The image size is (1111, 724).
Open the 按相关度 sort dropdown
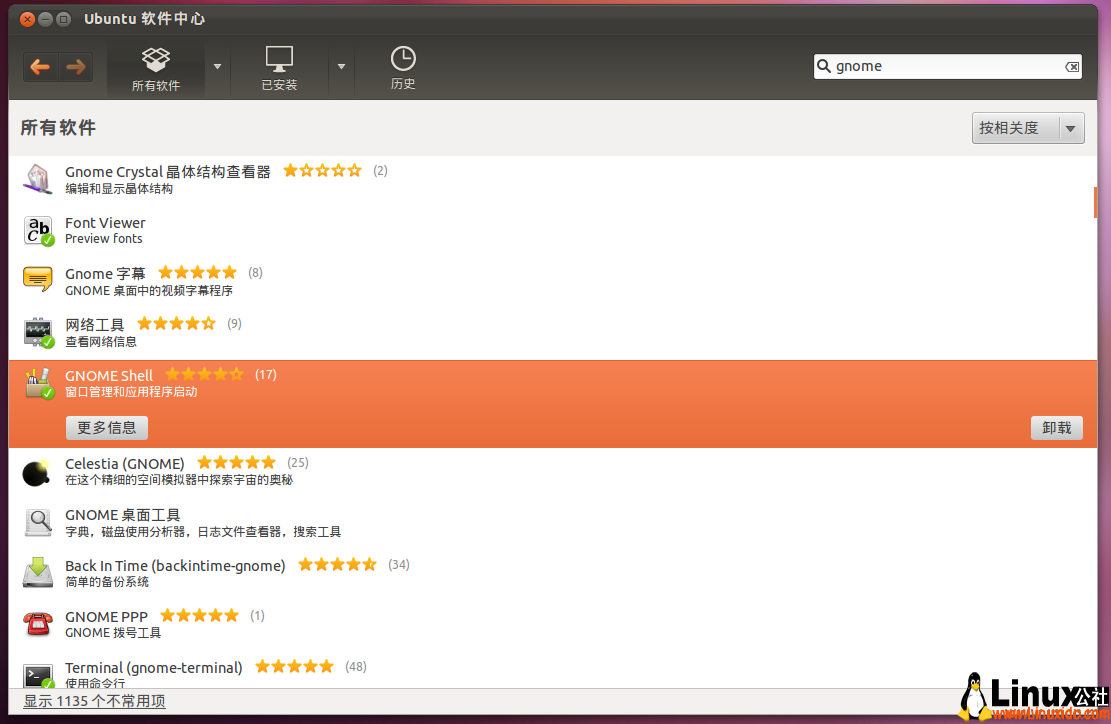(x=1027, y=128)
